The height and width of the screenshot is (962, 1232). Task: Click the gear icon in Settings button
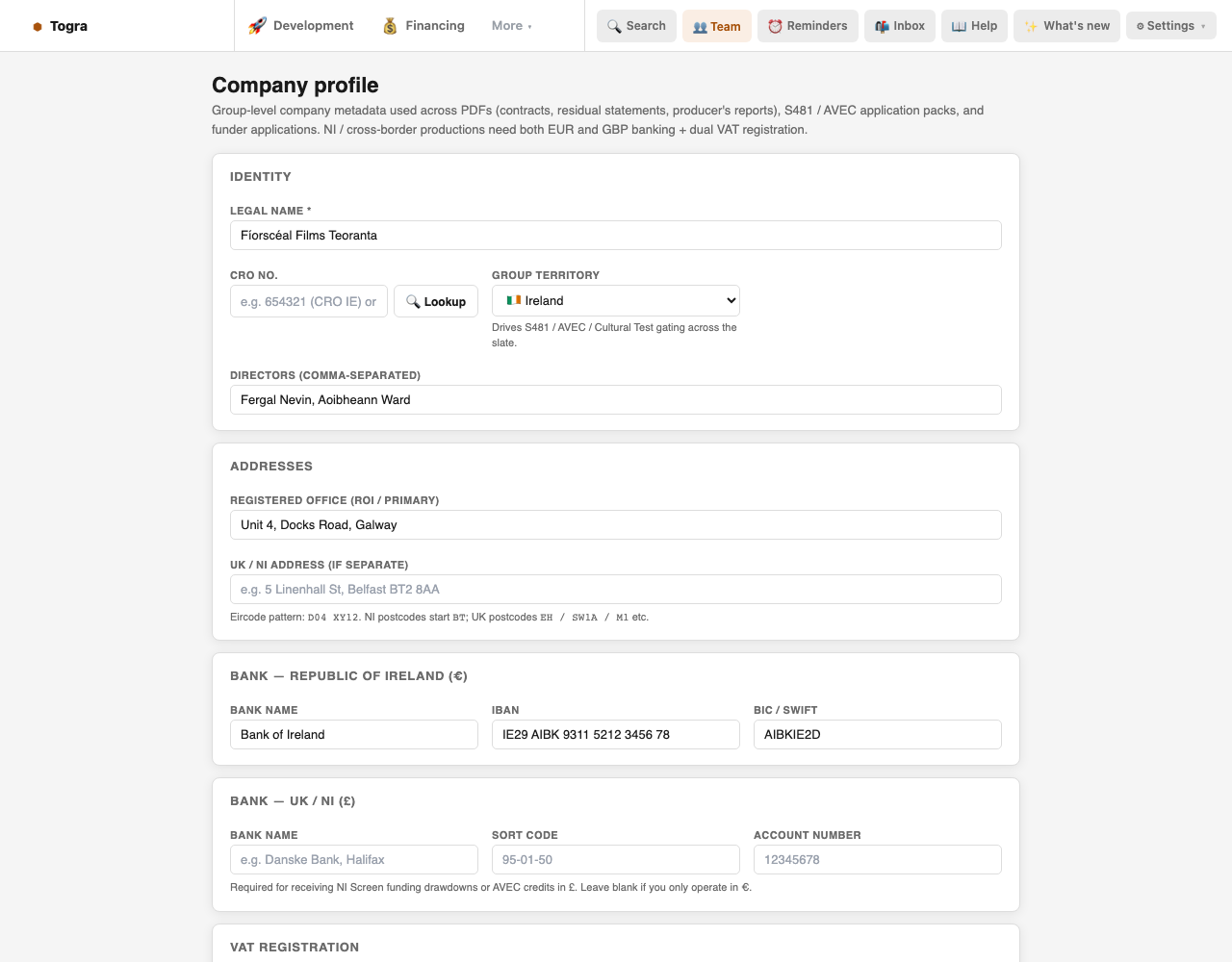point(1141,26)
